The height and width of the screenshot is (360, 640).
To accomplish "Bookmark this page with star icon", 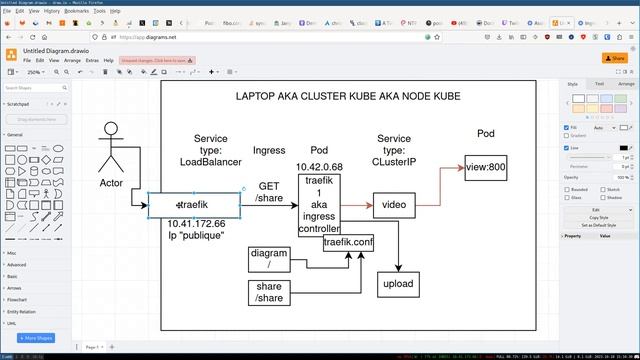I will [x=437, y=37].
